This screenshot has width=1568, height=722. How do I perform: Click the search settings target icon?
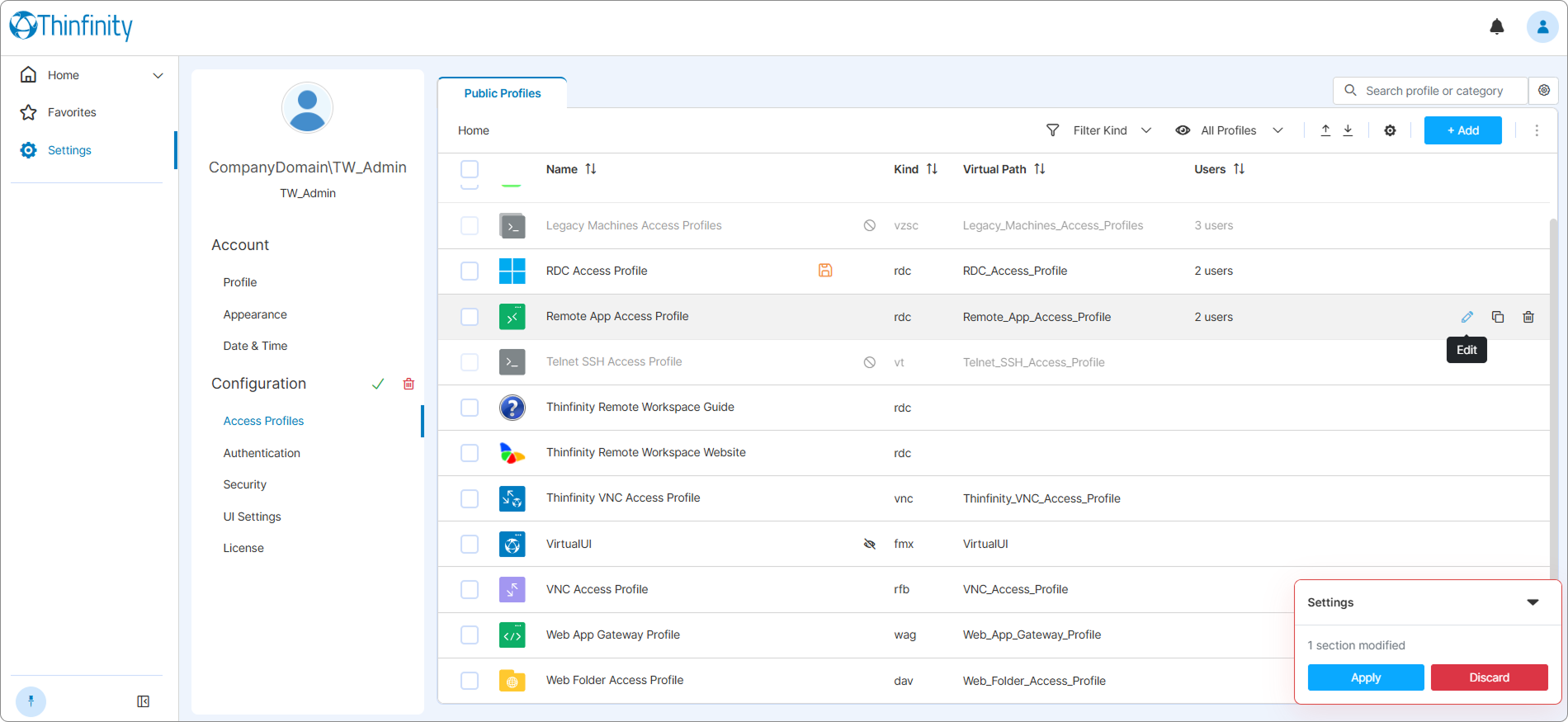pyautogui.click(x=1543, y=91)
